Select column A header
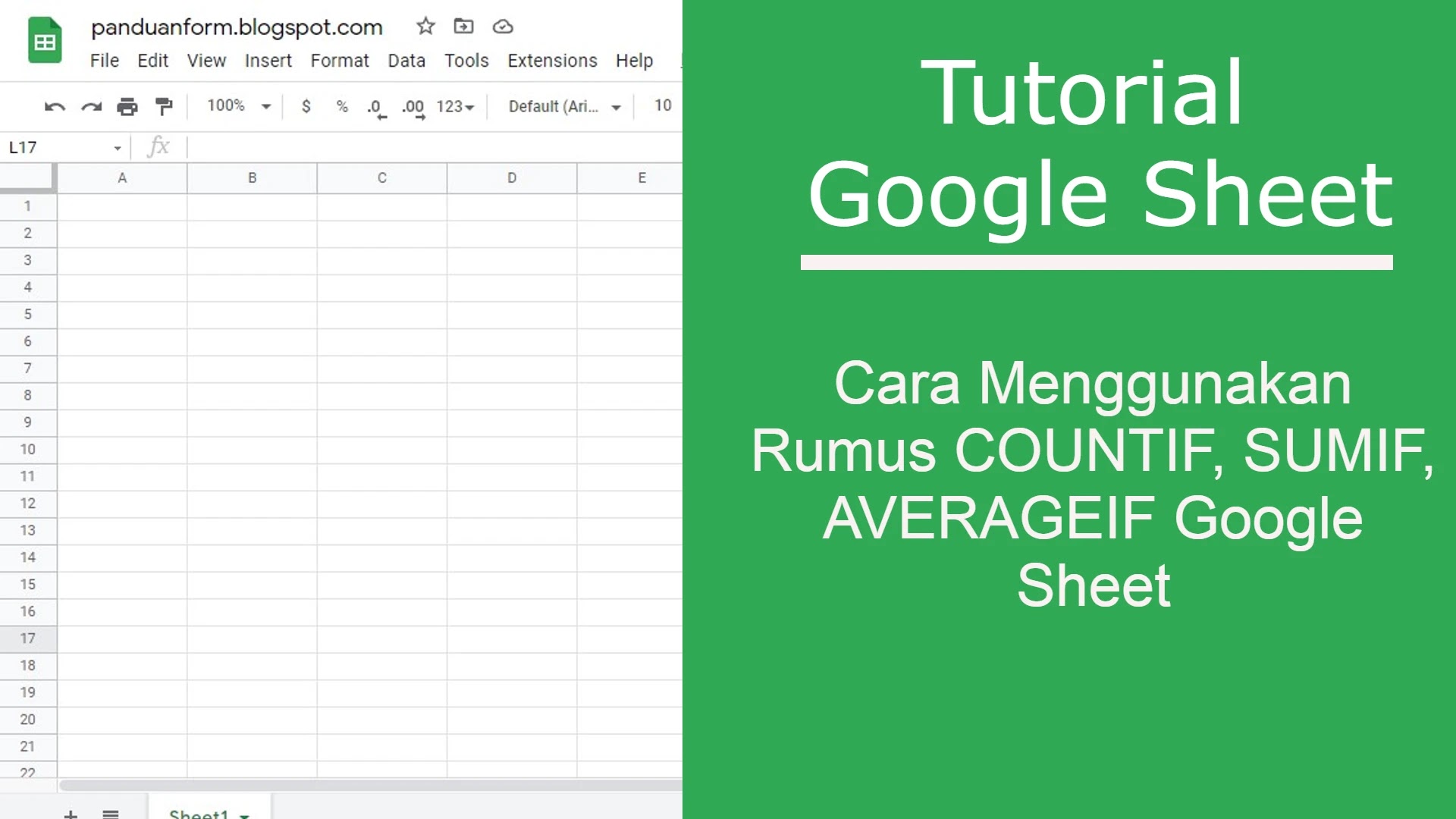This screenshot has height=819, width=1456. [x=122, y=178]
